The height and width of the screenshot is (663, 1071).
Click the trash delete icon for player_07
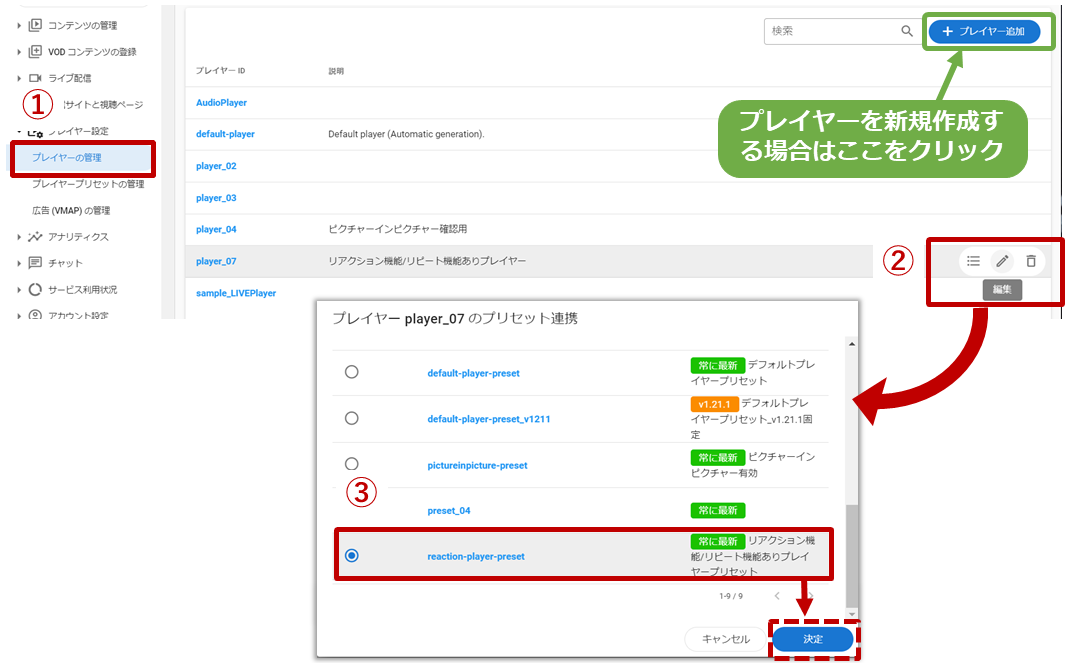pyautogui.click(x=1031, y=261)
